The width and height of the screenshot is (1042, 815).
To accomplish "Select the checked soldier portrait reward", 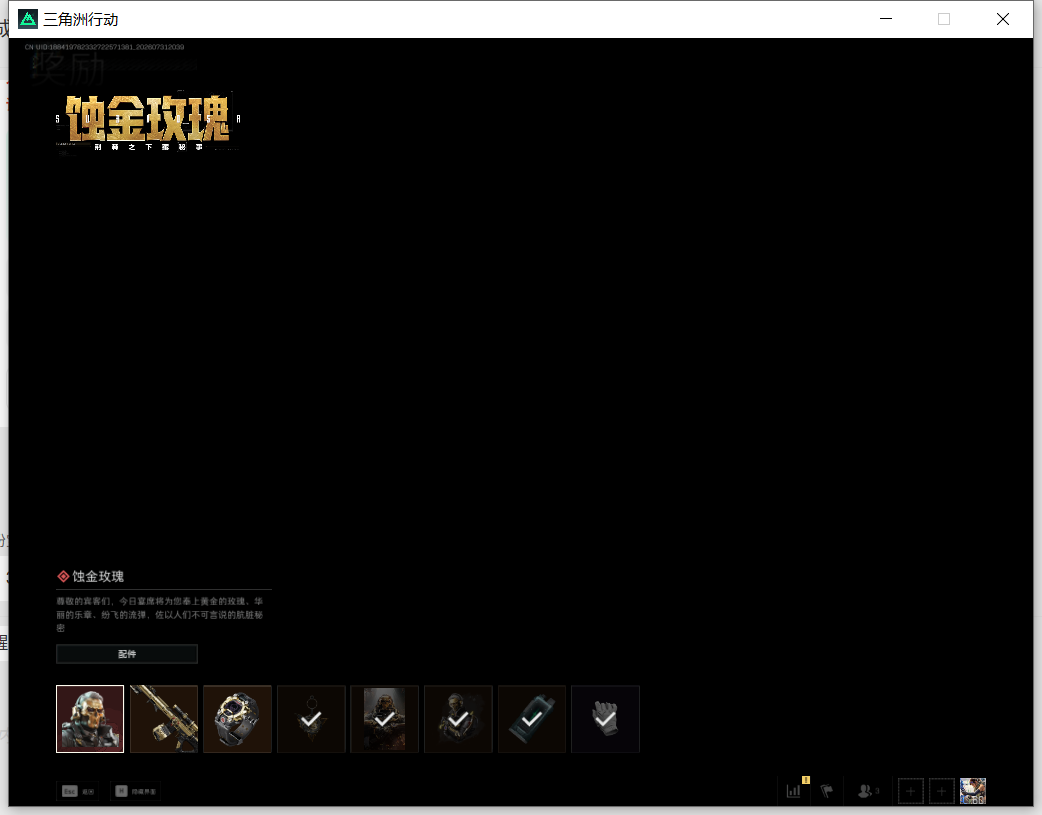I will tap(385, 719).
